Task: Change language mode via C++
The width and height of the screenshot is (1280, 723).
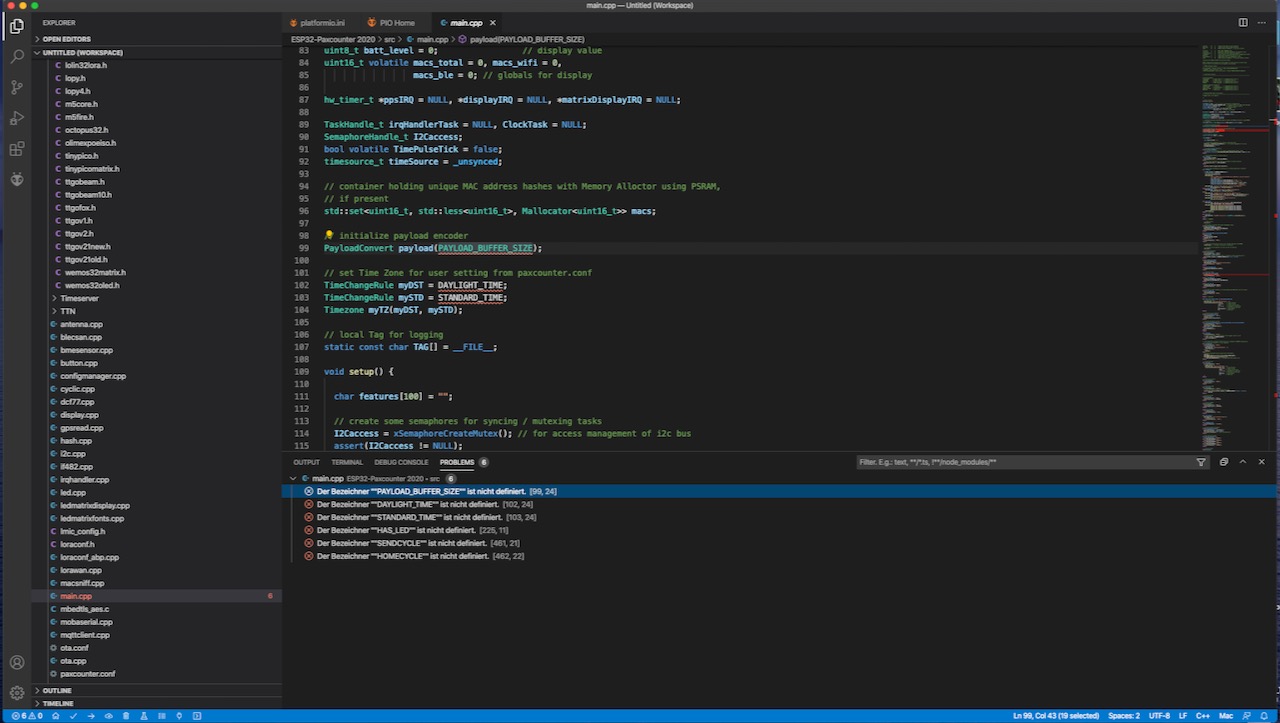Action: pyautogui.click(x=1203, y=716)
